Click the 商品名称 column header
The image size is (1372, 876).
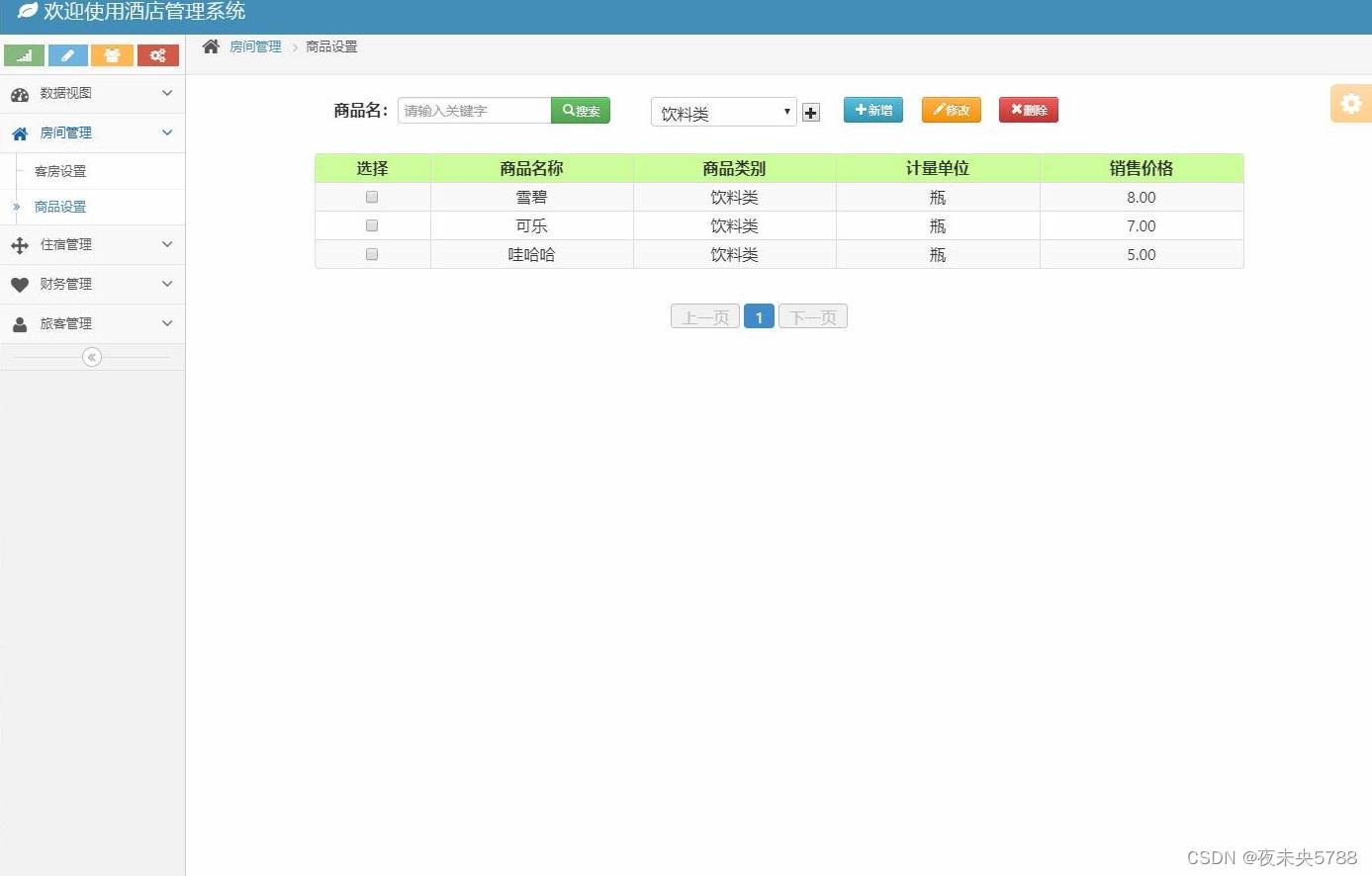click(532, 168)
